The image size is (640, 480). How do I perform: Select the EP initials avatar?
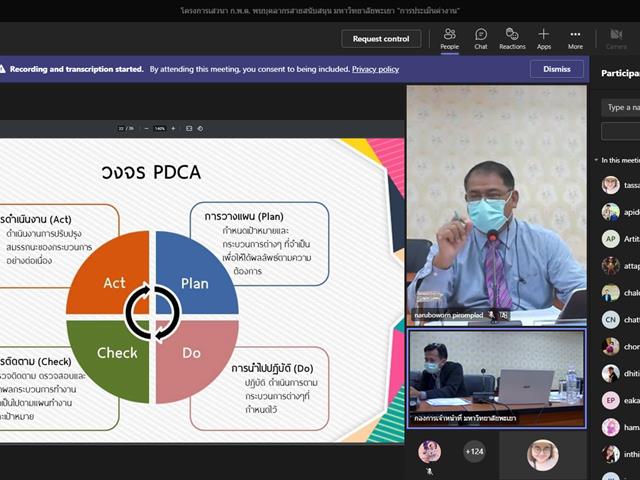tap(610, 400)
